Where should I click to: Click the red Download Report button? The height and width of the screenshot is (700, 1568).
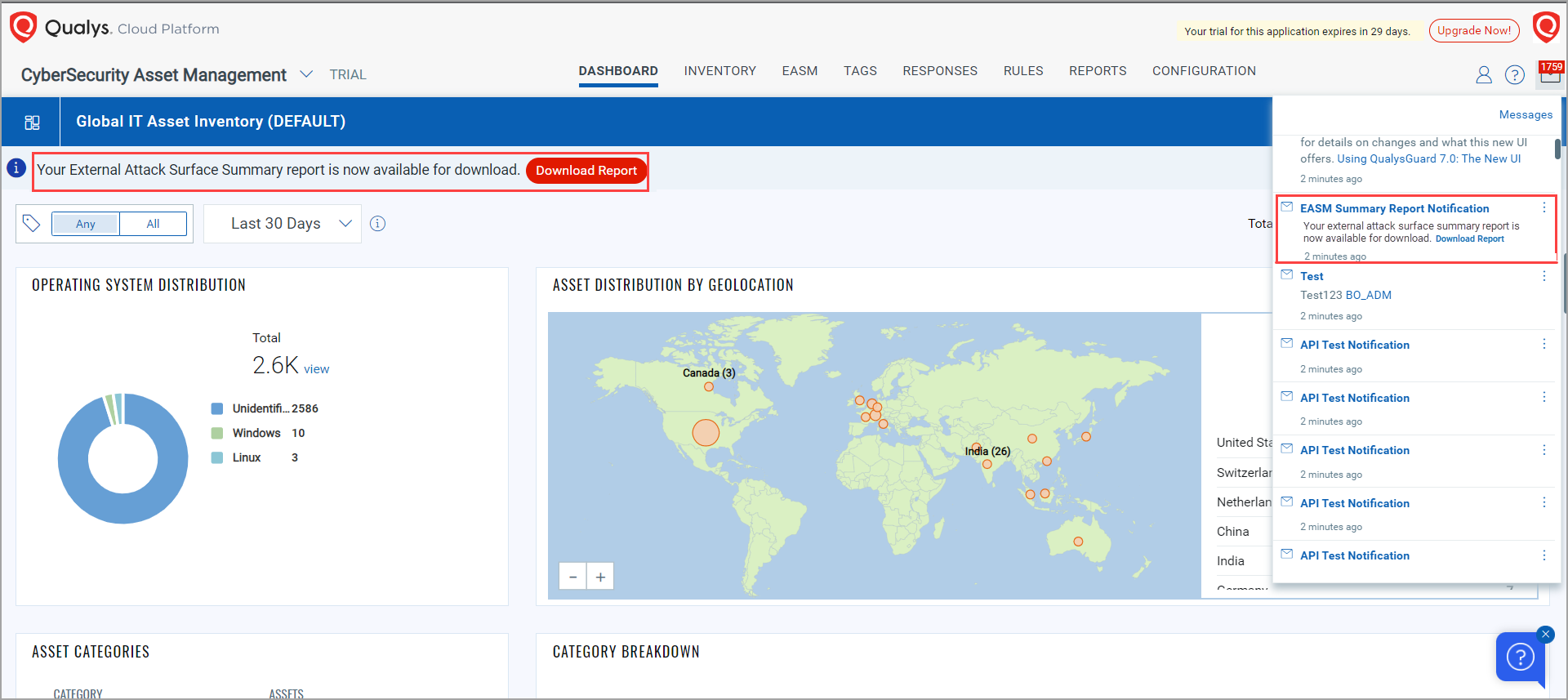586,170
